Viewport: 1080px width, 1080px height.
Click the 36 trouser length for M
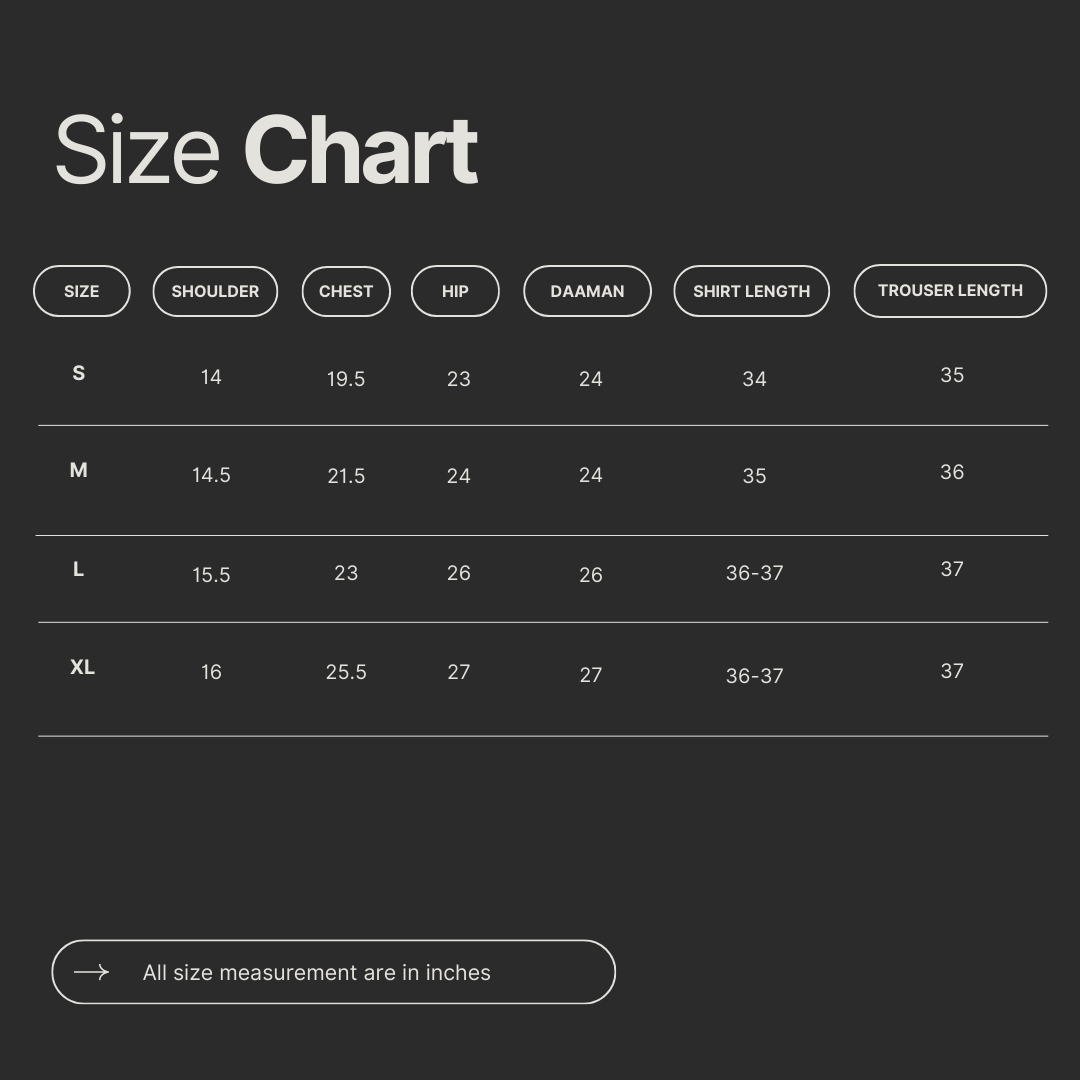tap(952, 472)
